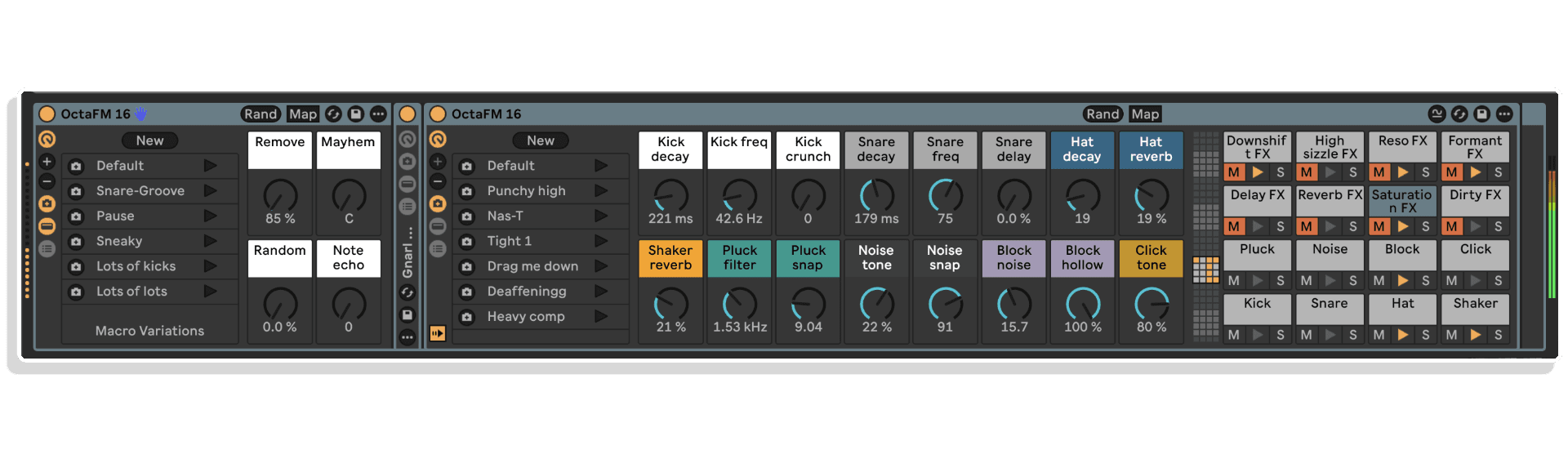Click Map button in right OctaFM 16 title bar
Screen dimensions: 1568x450
coord(1145,114)
